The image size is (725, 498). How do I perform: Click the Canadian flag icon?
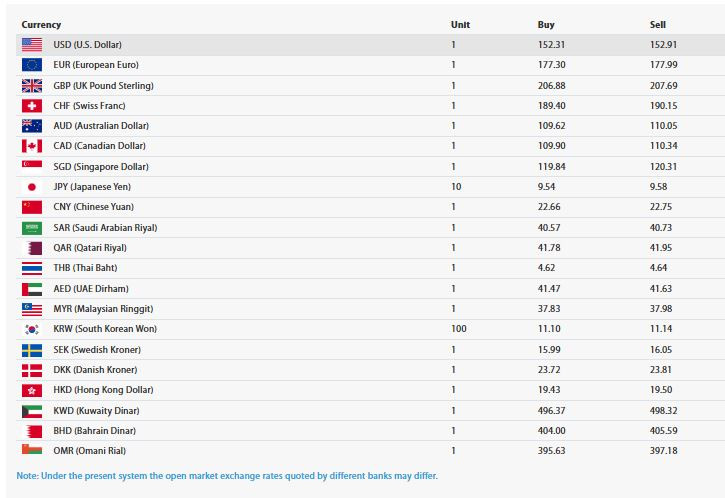click(32, 146)
